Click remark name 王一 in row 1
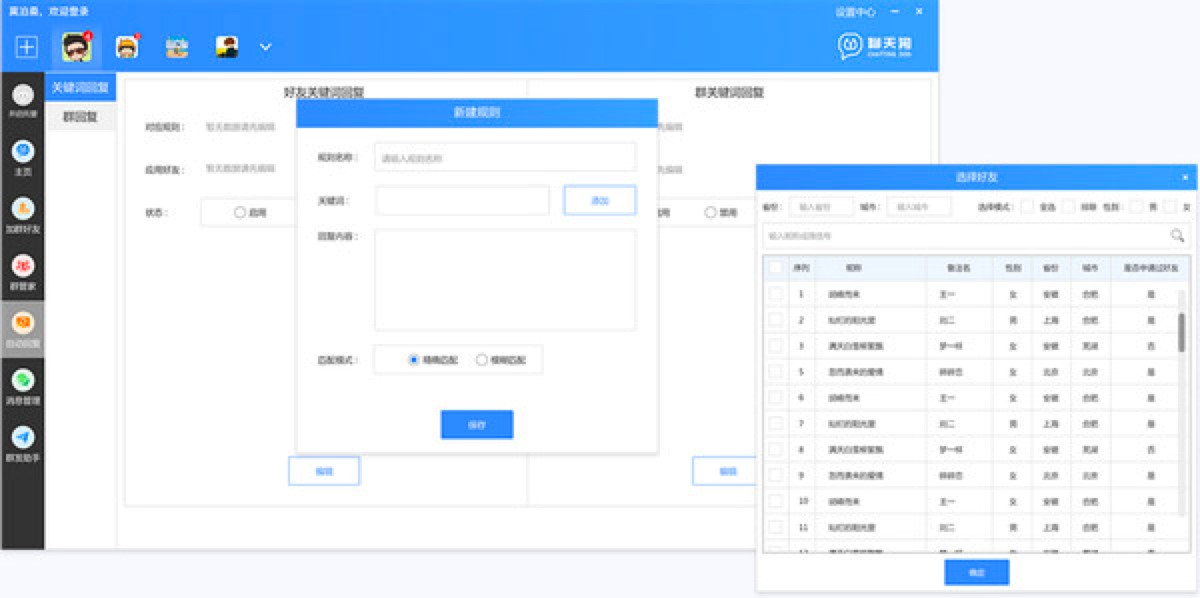 tap(946, 294)
